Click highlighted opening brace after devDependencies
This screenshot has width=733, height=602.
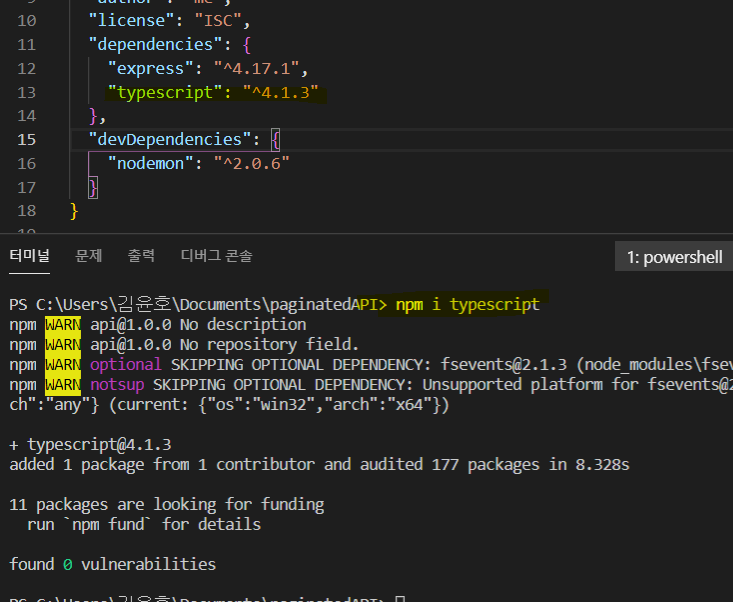[275, 140]
